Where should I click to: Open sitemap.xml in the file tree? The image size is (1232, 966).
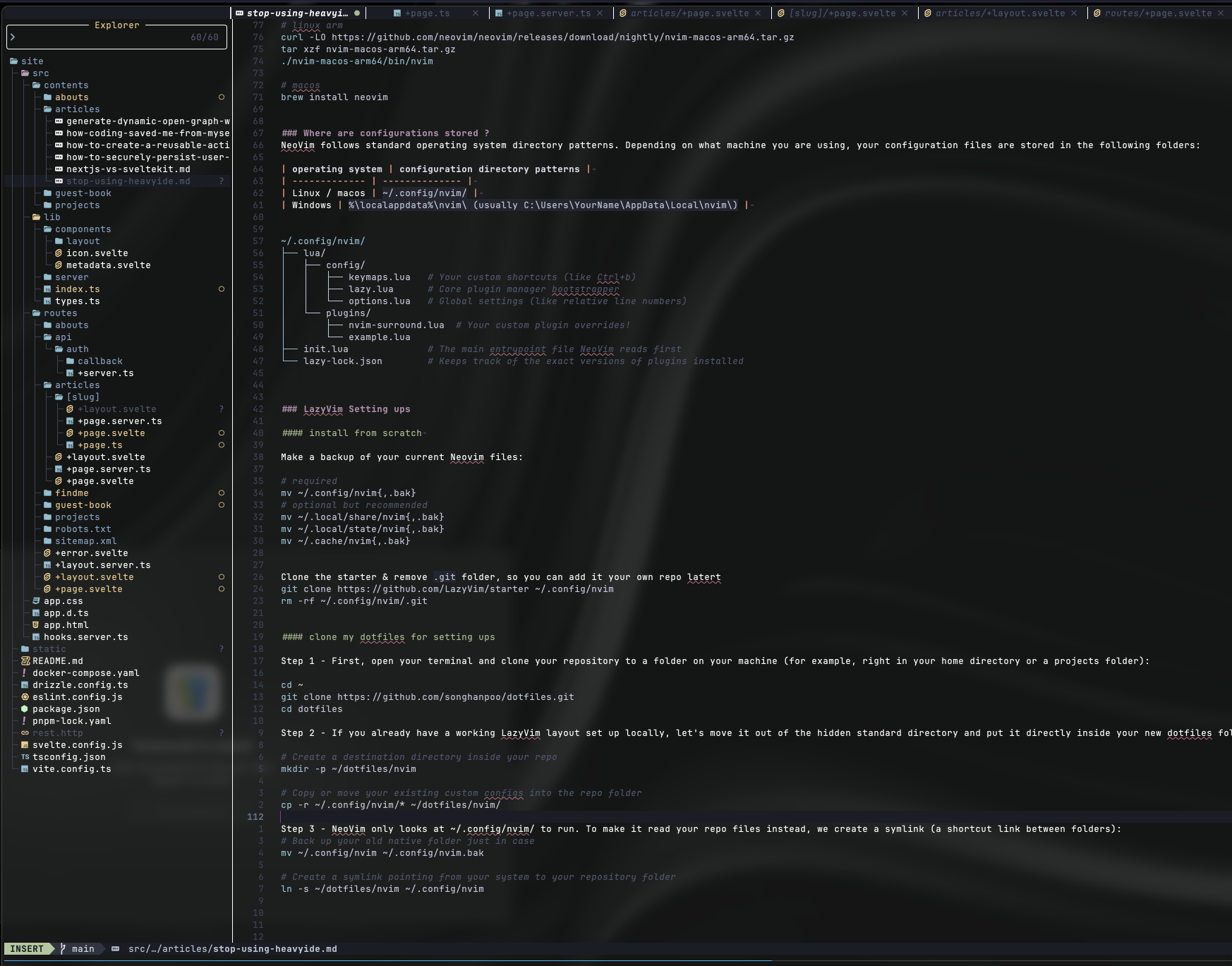86,541
